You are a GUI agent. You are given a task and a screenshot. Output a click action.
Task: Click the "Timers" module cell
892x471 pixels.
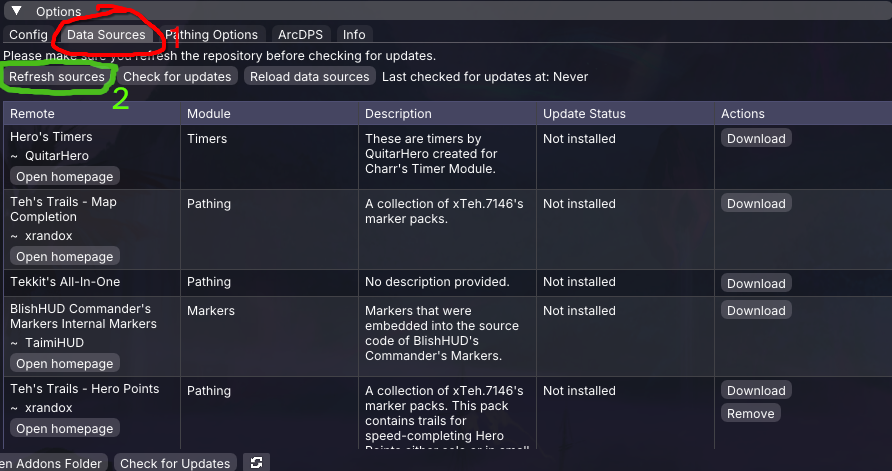pyautogui.click(x=207, y=138)
